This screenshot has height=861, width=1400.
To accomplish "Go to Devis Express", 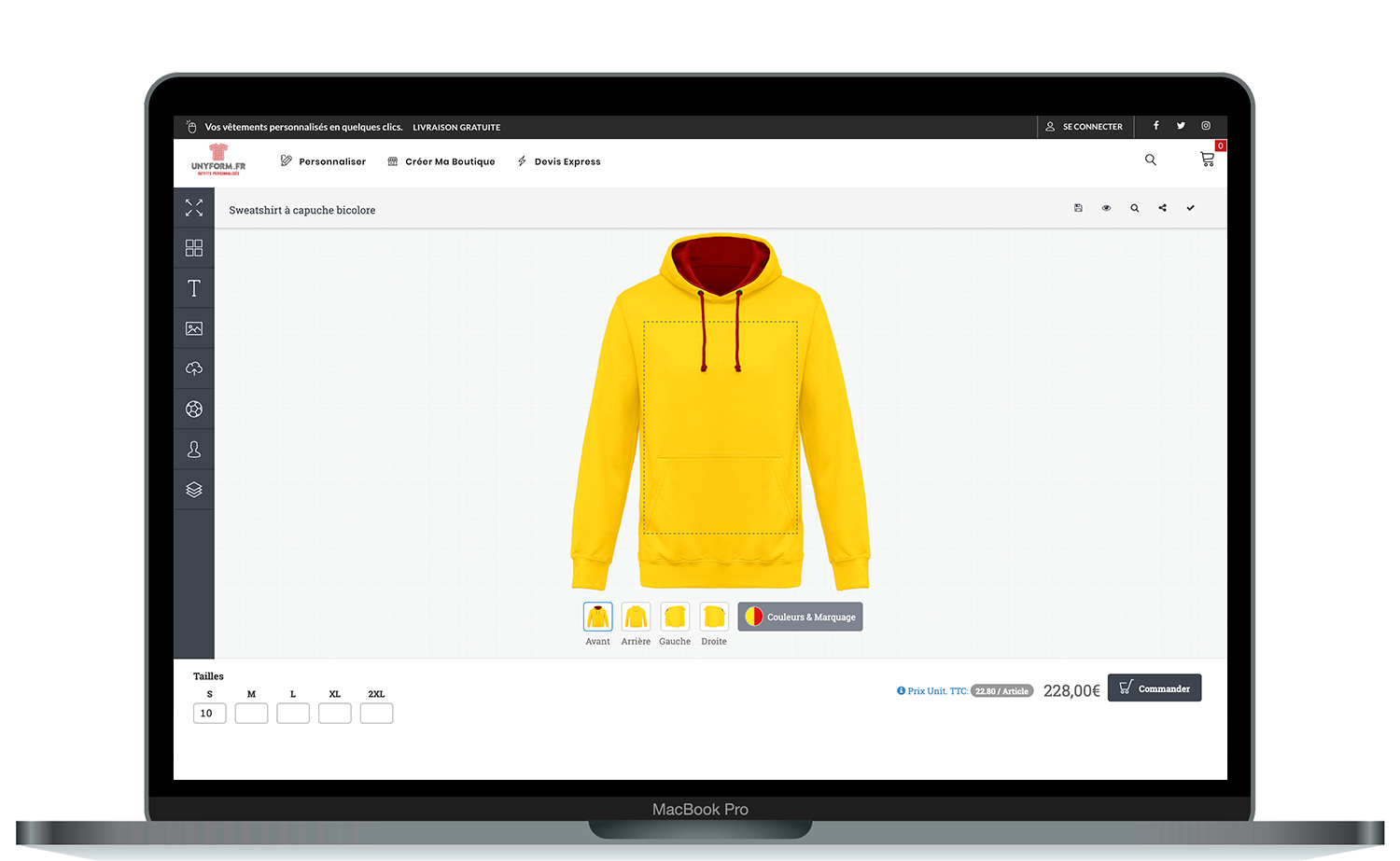I will pos(559,161).
